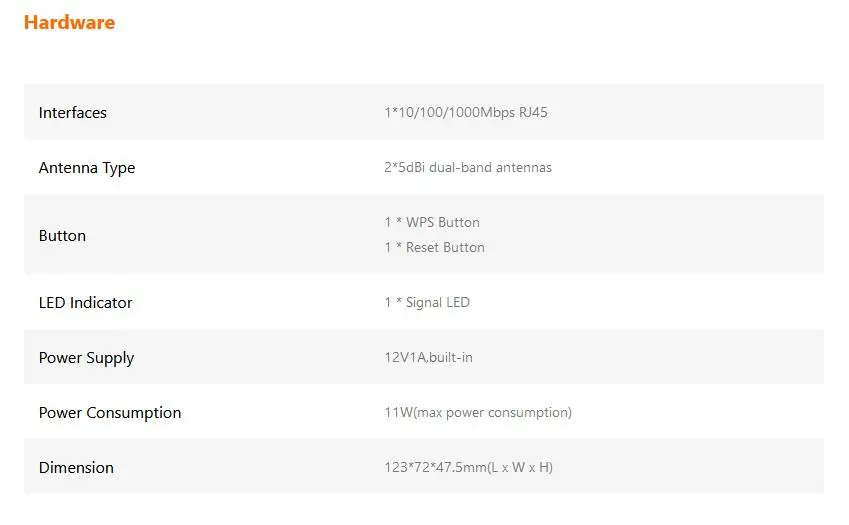
Task: Click the Power Consumption row label
Action: click(110, 413)
